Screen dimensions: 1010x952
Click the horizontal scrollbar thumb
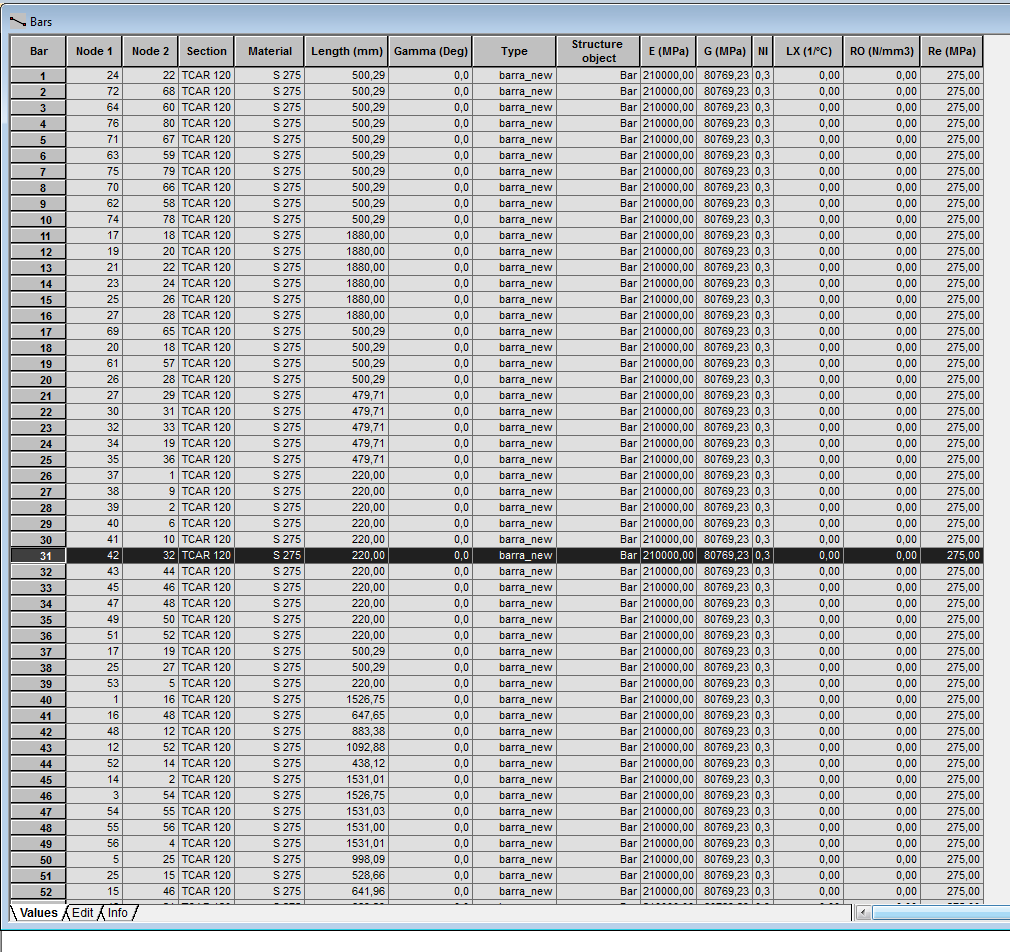(940, 913)
